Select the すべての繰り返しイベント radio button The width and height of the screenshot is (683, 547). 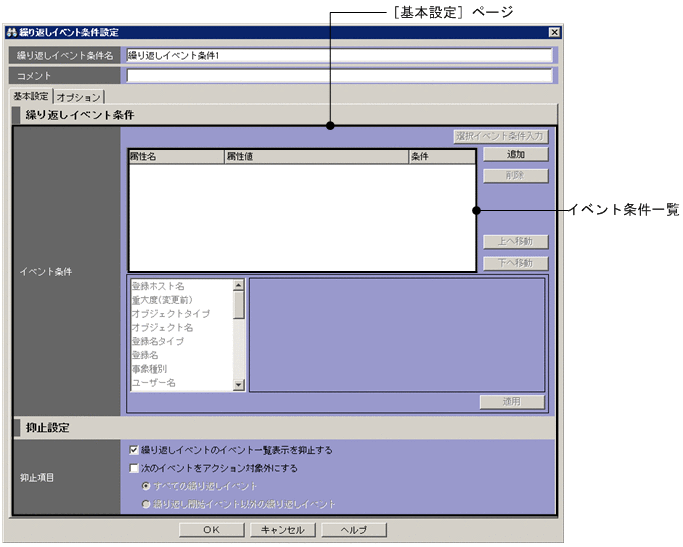[146, 486]
